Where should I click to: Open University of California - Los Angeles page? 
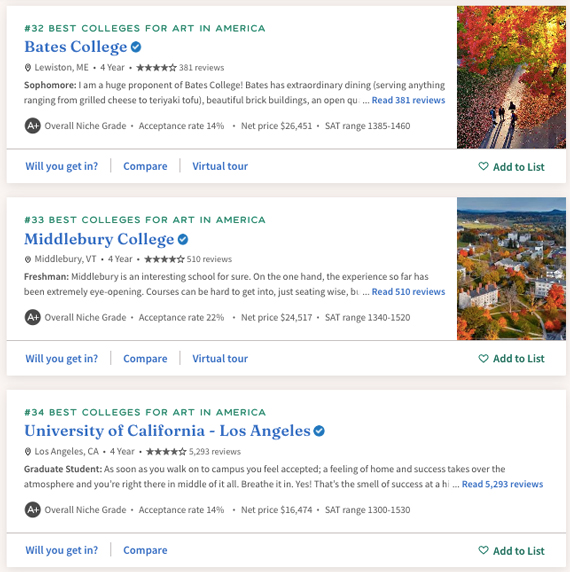(x=167, y=431)
